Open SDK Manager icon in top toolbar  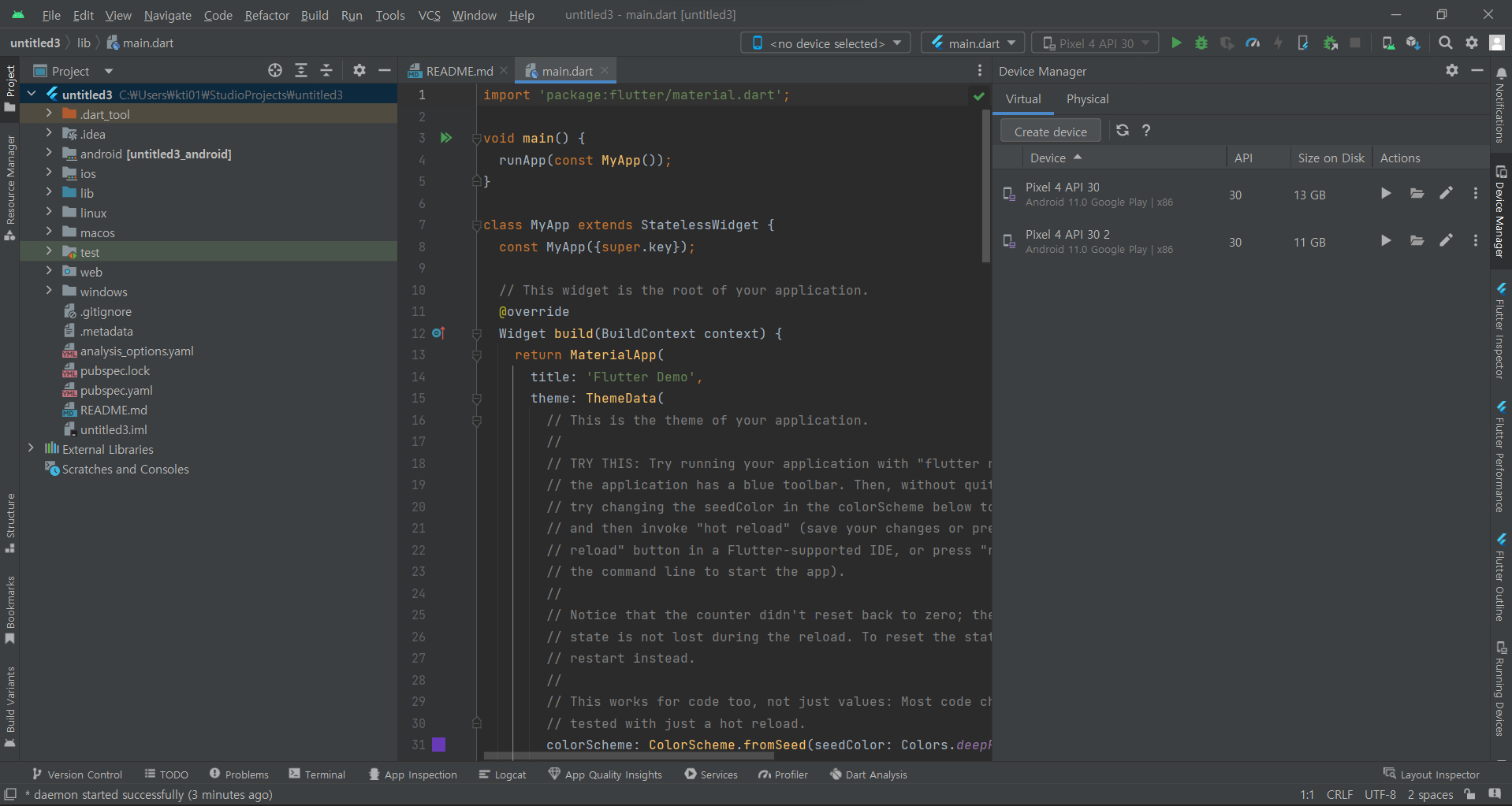[1413, 43]
